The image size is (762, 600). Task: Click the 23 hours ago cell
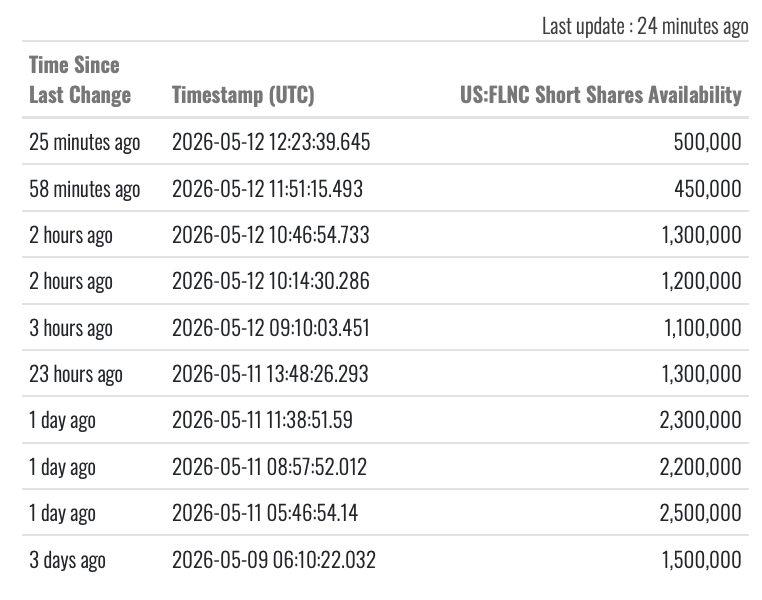pos(76,374)
